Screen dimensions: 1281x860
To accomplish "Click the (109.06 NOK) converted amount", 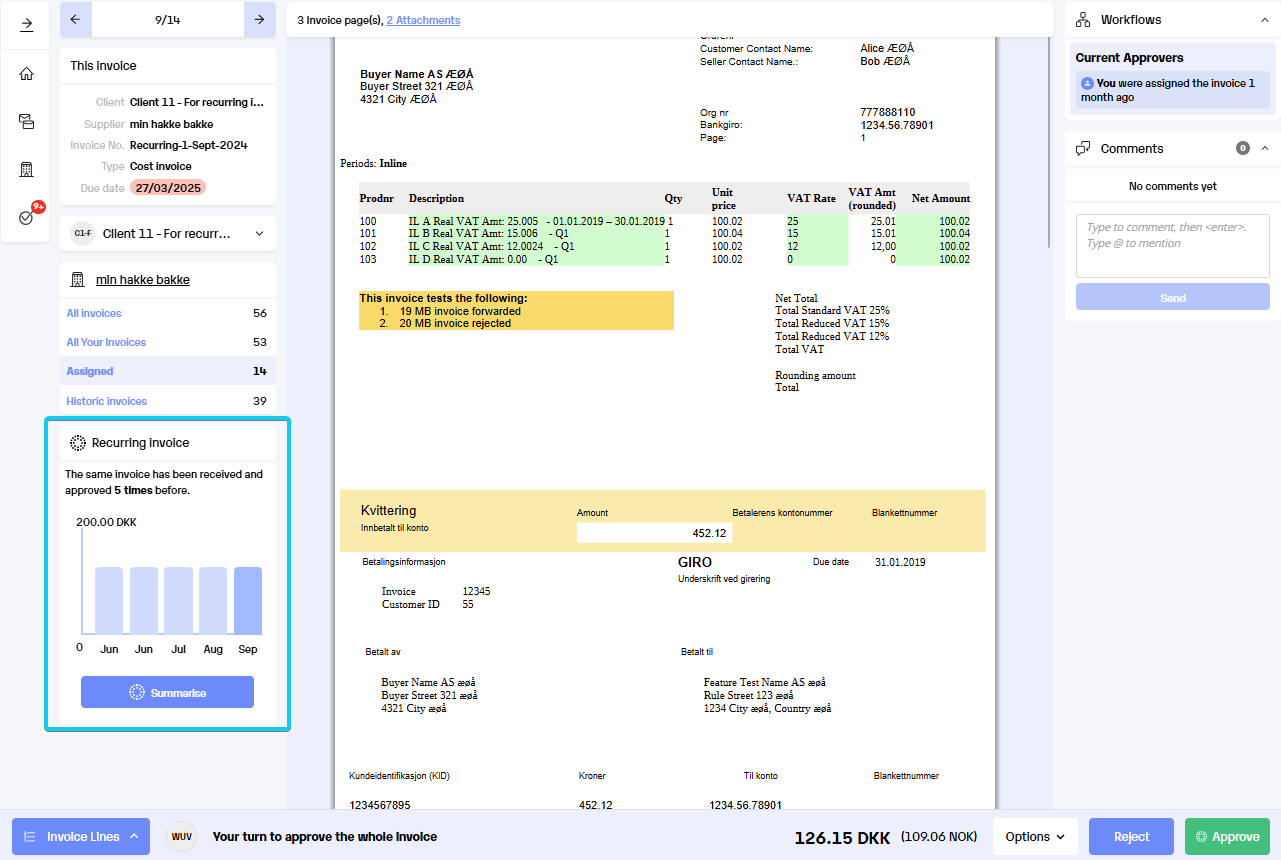I will [x=940, y=837].
